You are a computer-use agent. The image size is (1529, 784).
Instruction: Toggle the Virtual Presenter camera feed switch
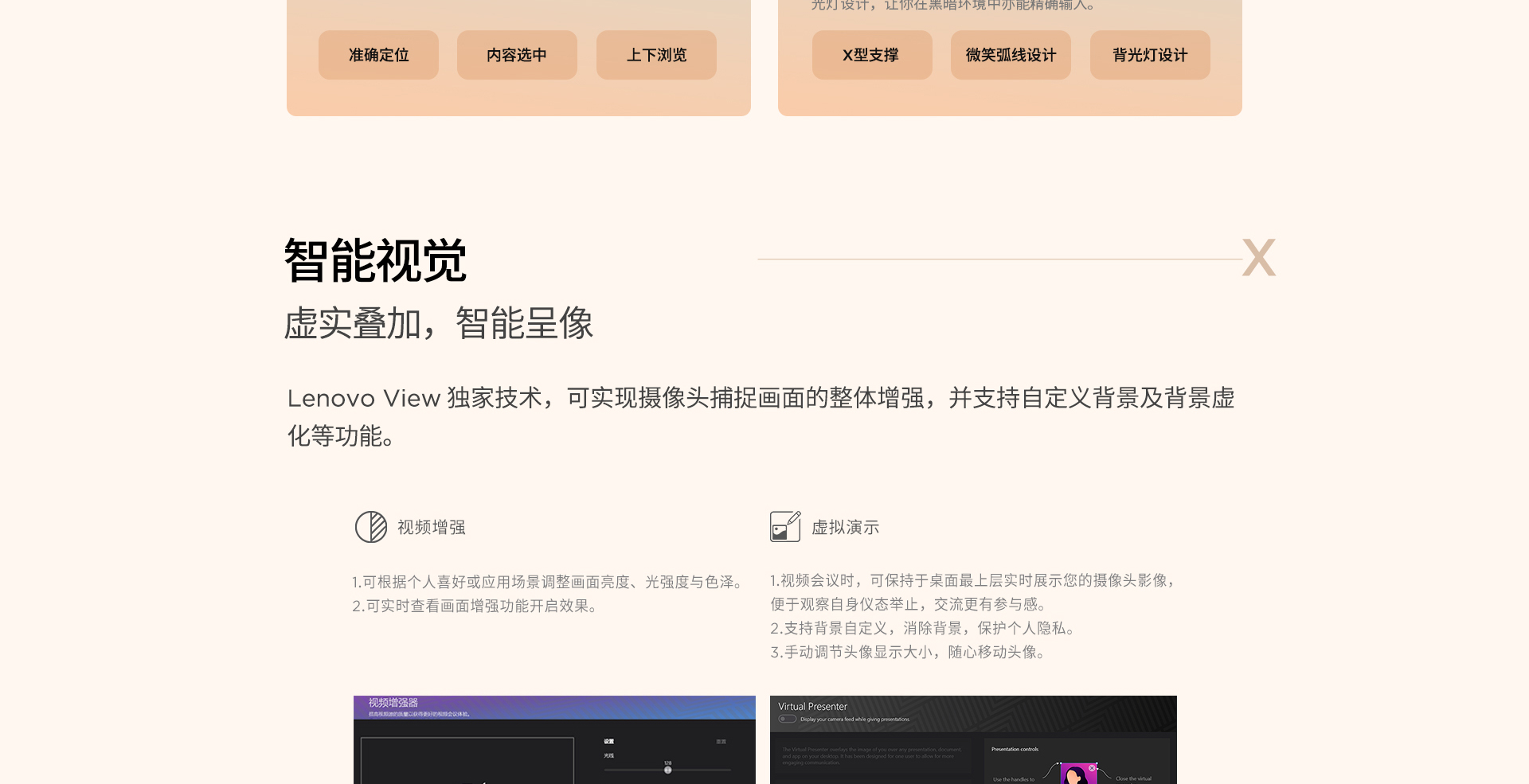[788, 719]
